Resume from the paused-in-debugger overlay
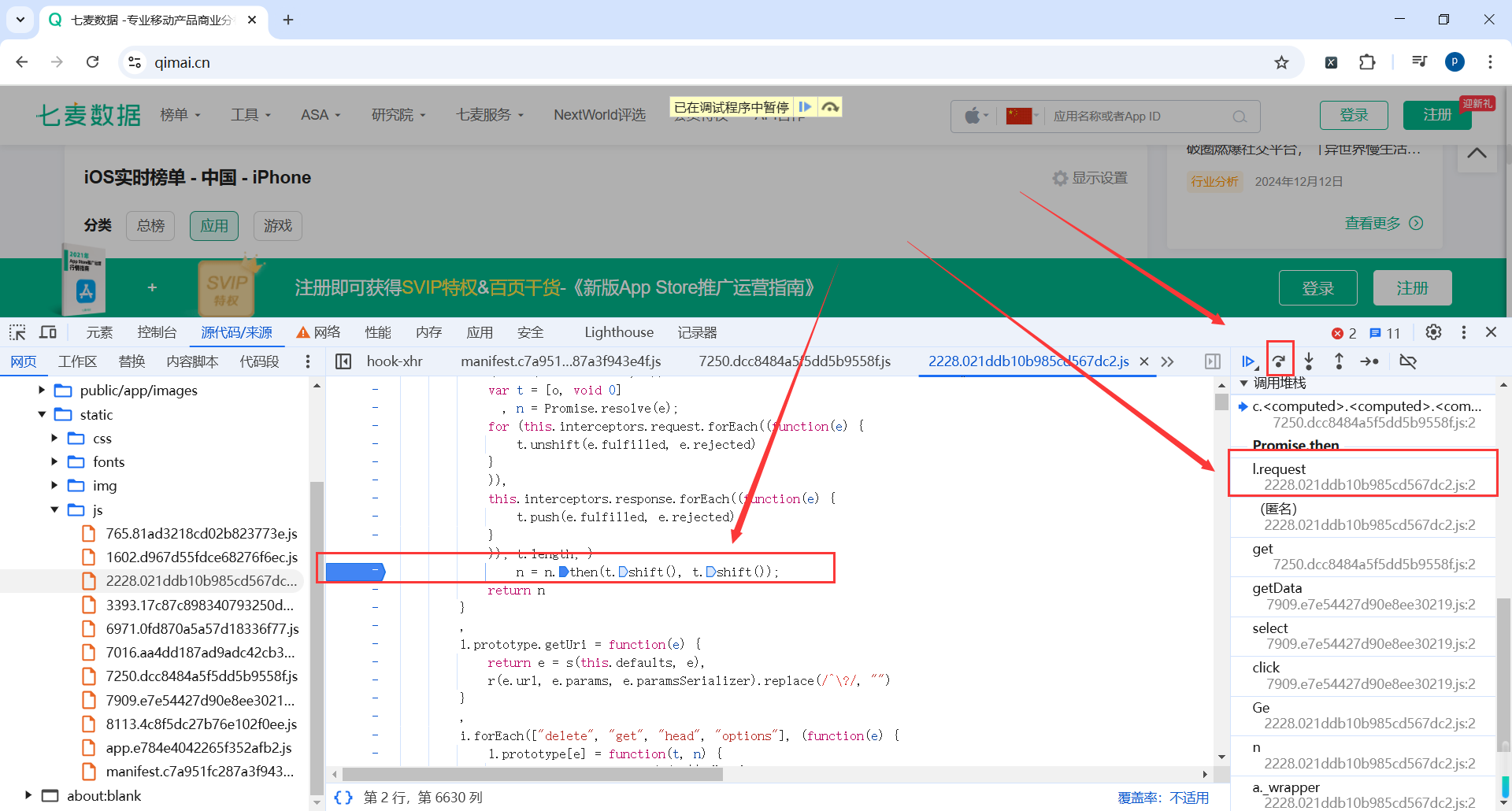 click(805, 107)
